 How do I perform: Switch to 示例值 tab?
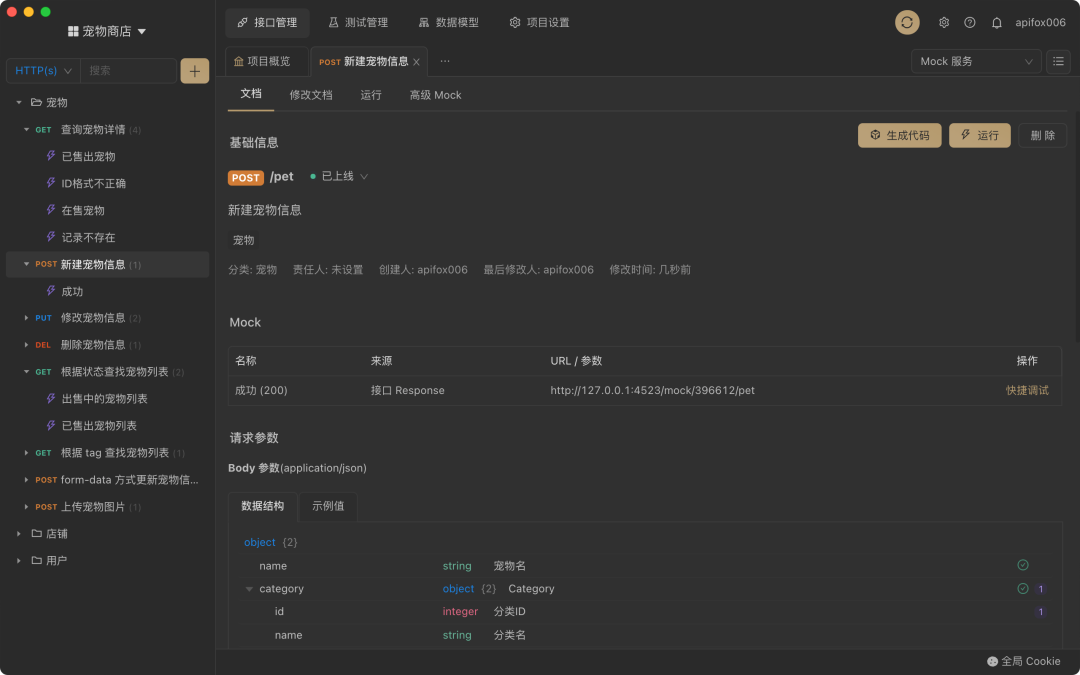tap(328, 506)
